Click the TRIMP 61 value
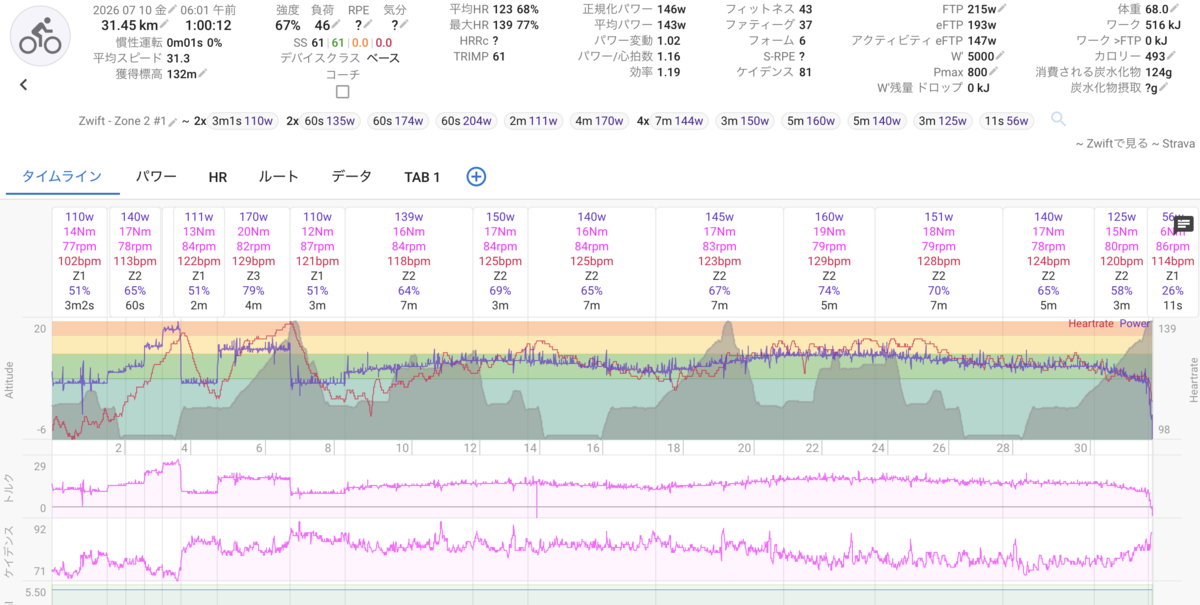 pyautogui.click(x=499, y=57)
